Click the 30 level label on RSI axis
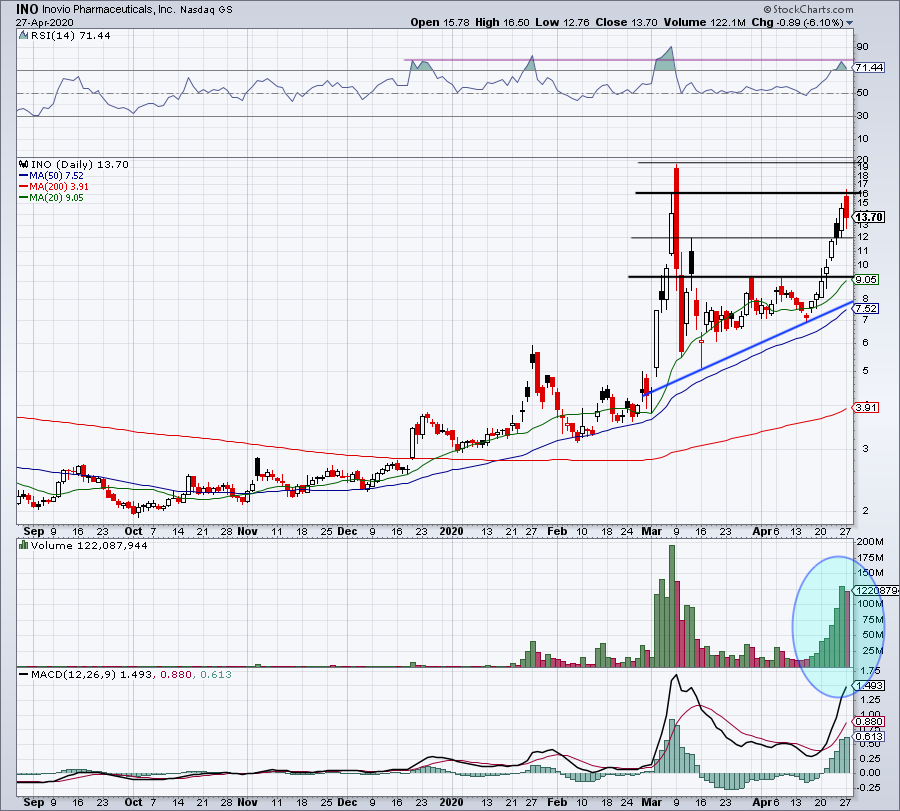900x811 pixels. (862, 115)
